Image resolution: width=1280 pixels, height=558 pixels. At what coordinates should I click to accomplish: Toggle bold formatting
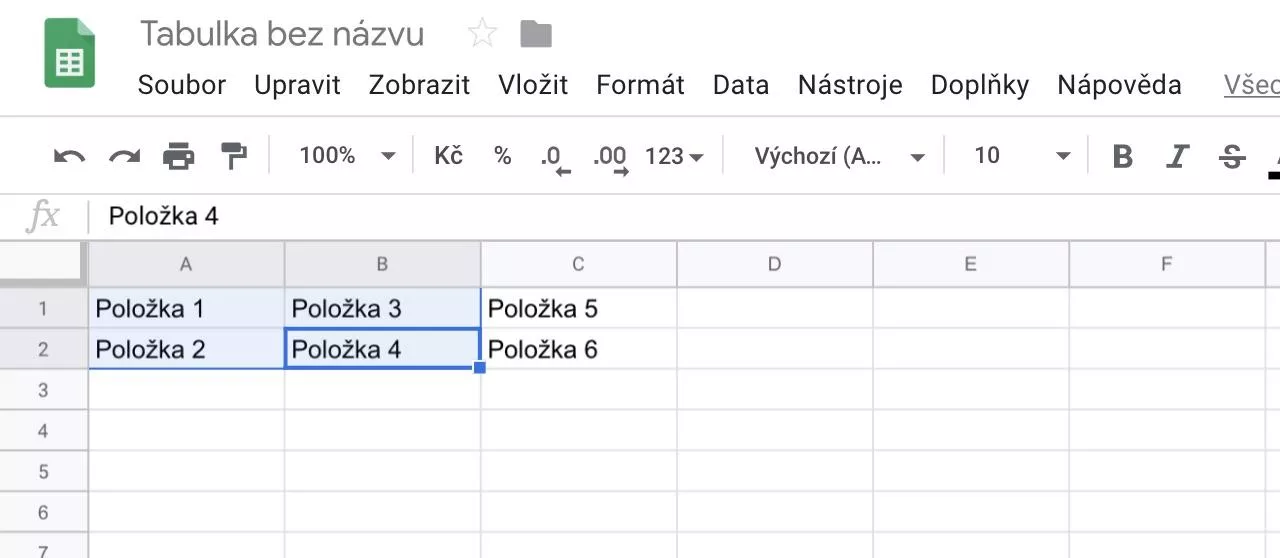pos(1123,156)
